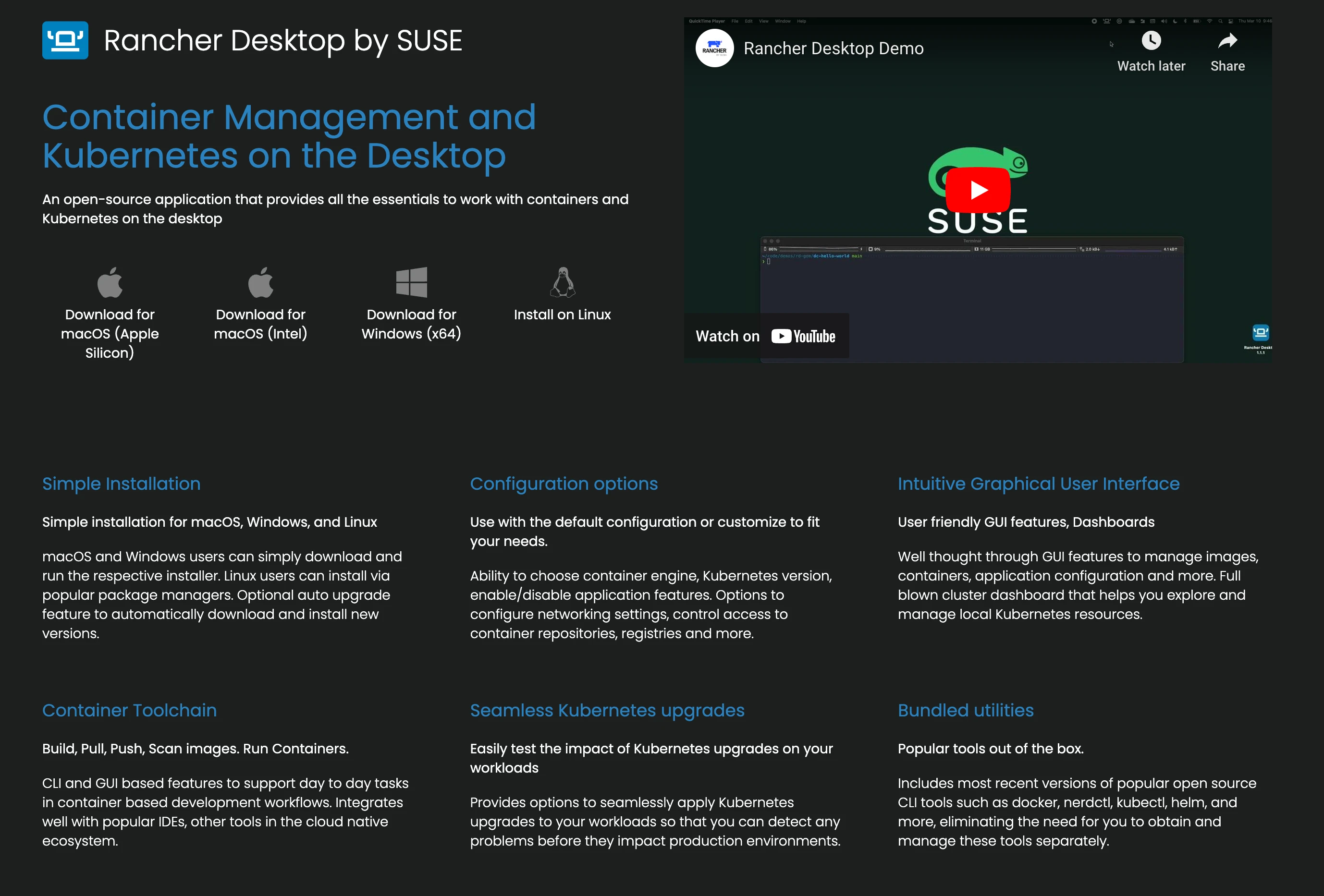Open Watch on YouTube button
The height and width of the screenshot is (896, 1324).
(x=766, y=336)
